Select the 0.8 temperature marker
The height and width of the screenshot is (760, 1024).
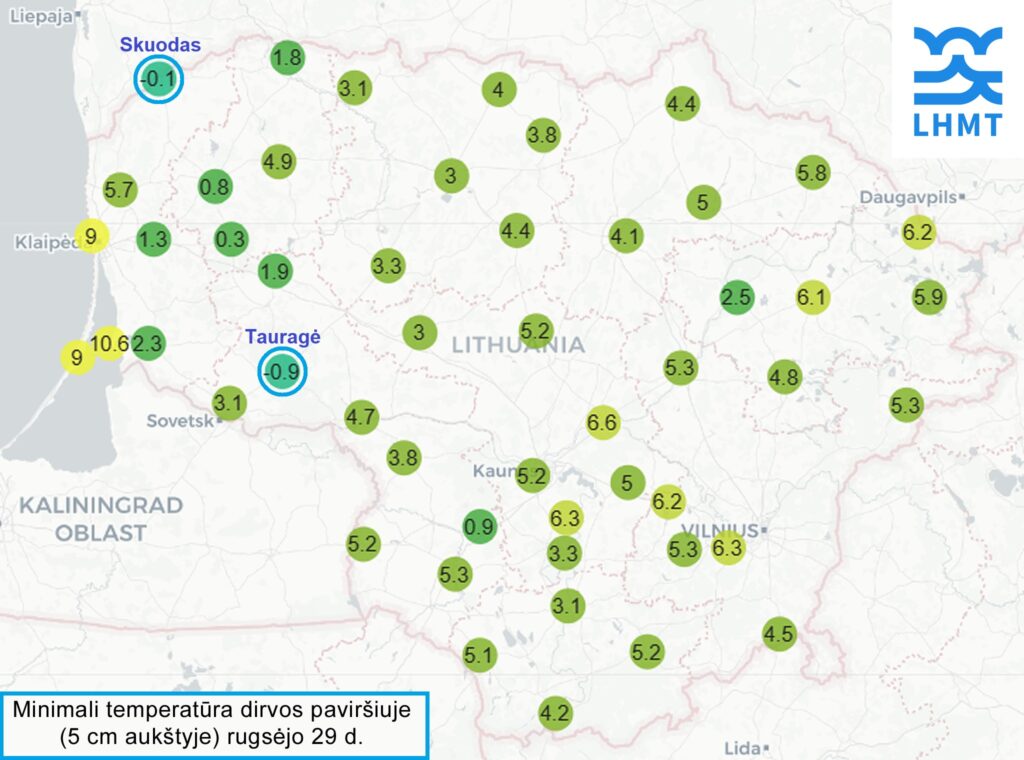(x=215, y=186)
